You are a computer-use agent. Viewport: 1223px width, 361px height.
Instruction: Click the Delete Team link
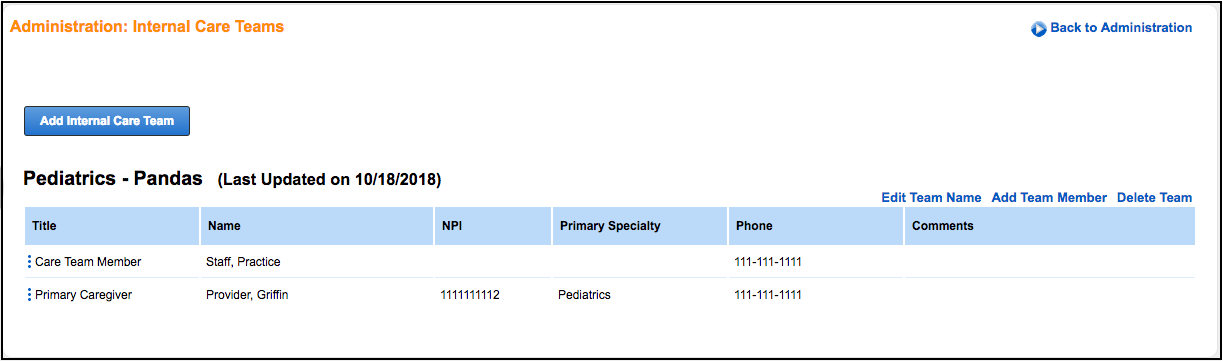(x=1155, y=198)
